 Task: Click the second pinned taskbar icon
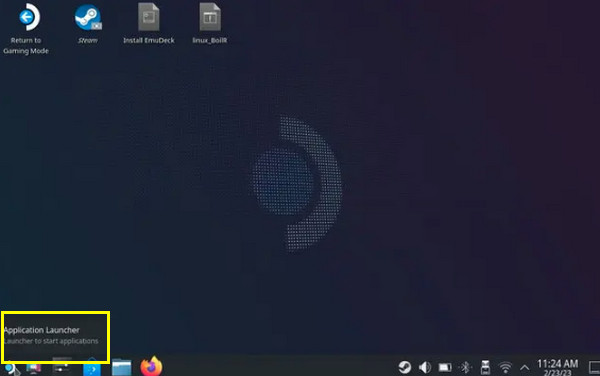click(34, 368)
